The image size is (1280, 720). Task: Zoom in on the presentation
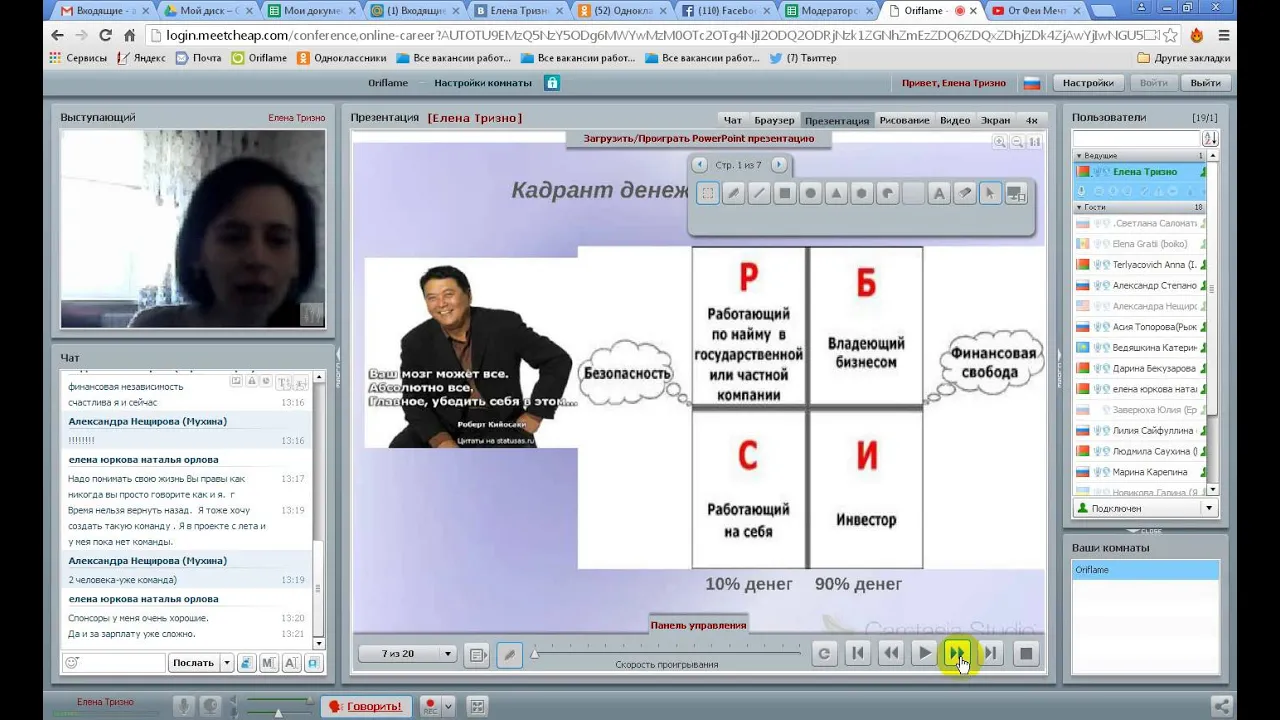pos(999,142)
